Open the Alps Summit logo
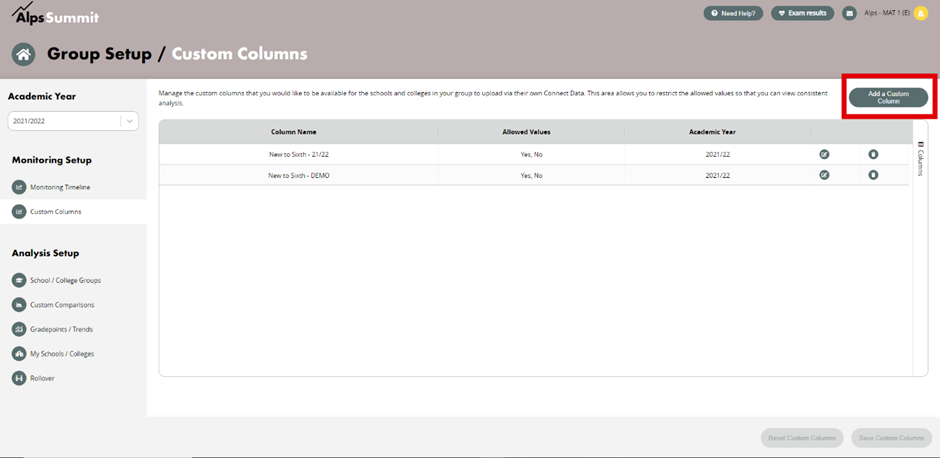The width and height of the screenshot is (940, 458). coord(55,14)
